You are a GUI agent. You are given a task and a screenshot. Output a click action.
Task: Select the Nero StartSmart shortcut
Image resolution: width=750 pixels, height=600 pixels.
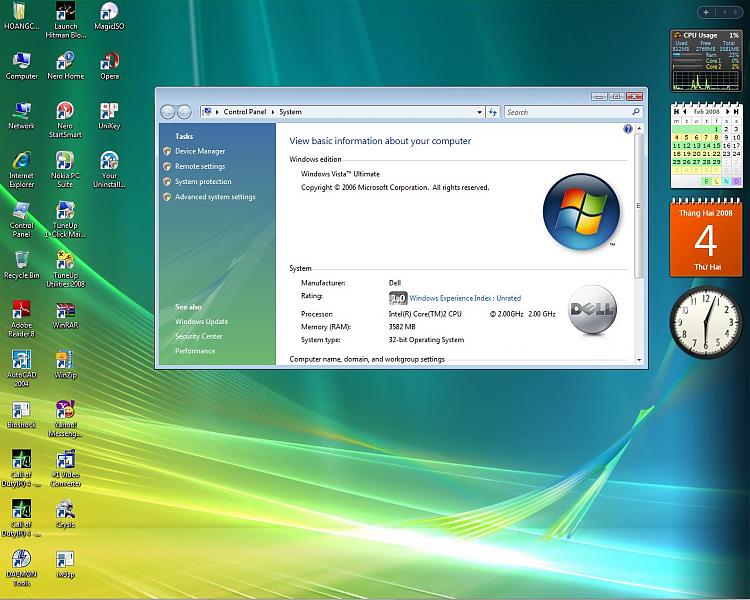tap(65, 112)
